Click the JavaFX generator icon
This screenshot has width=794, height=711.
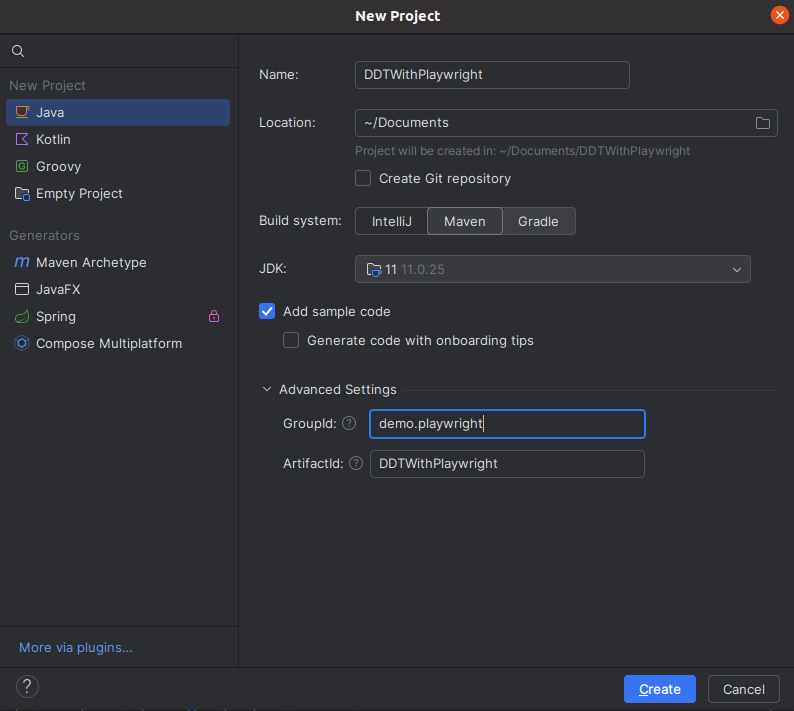coord(21,289)
